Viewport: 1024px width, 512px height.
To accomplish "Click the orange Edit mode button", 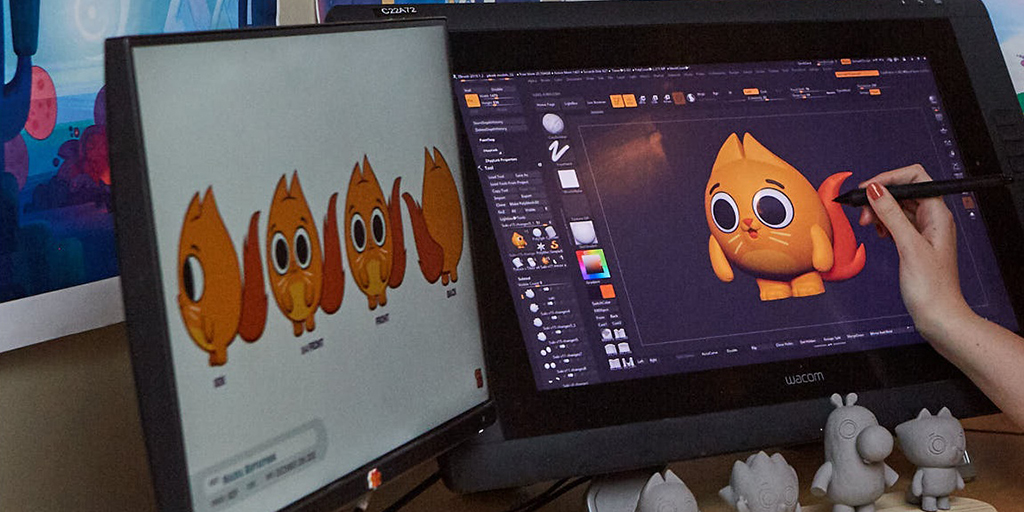I will [617, 100].
